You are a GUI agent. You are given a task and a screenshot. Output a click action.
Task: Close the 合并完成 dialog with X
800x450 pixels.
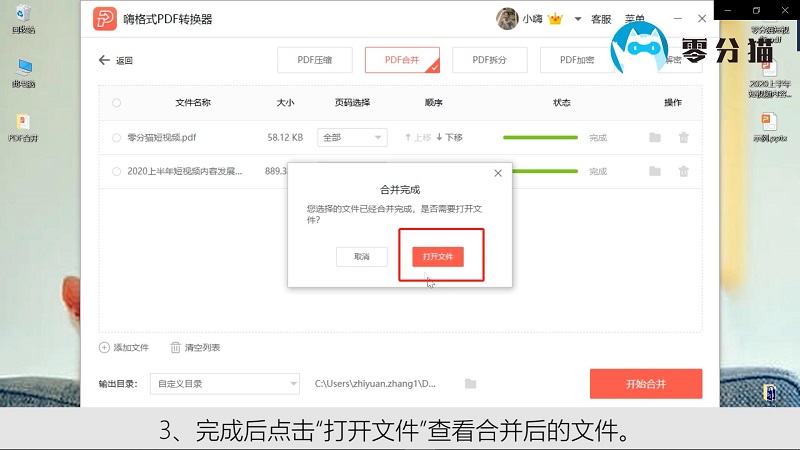coord(498,173)
